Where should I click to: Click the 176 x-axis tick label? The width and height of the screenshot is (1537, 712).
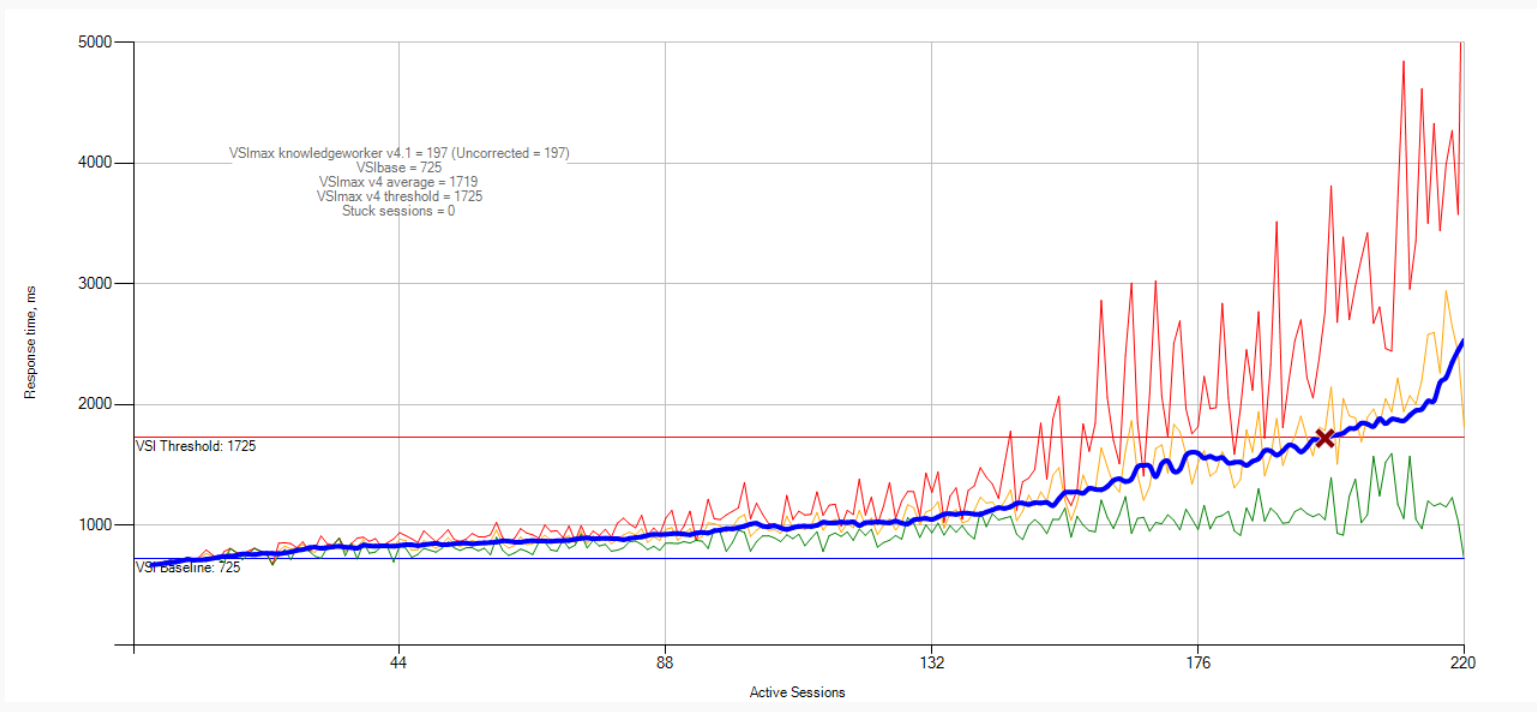(x=1197, y=662)
